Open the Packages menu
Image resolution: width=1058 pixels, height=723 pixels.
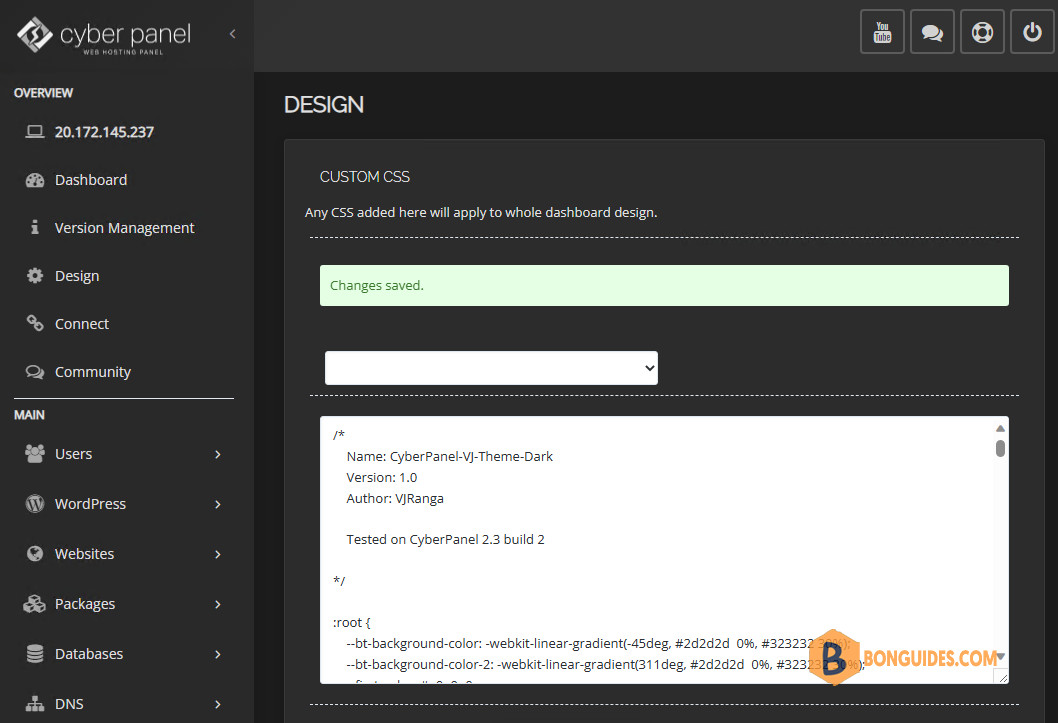(x=84, y=604)
